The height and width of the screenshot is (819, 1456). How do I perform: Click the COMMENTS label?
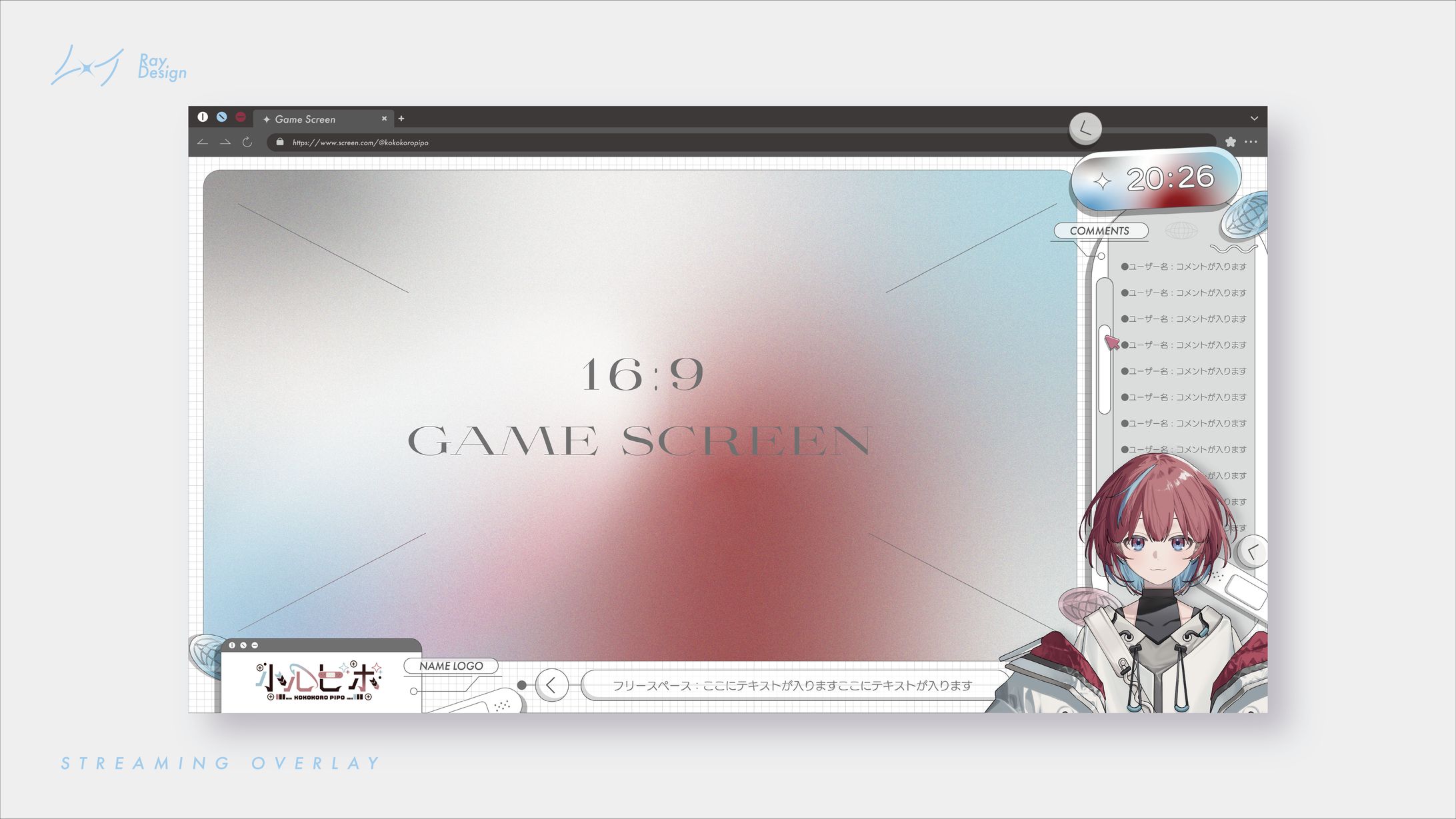click(1100, 231)
